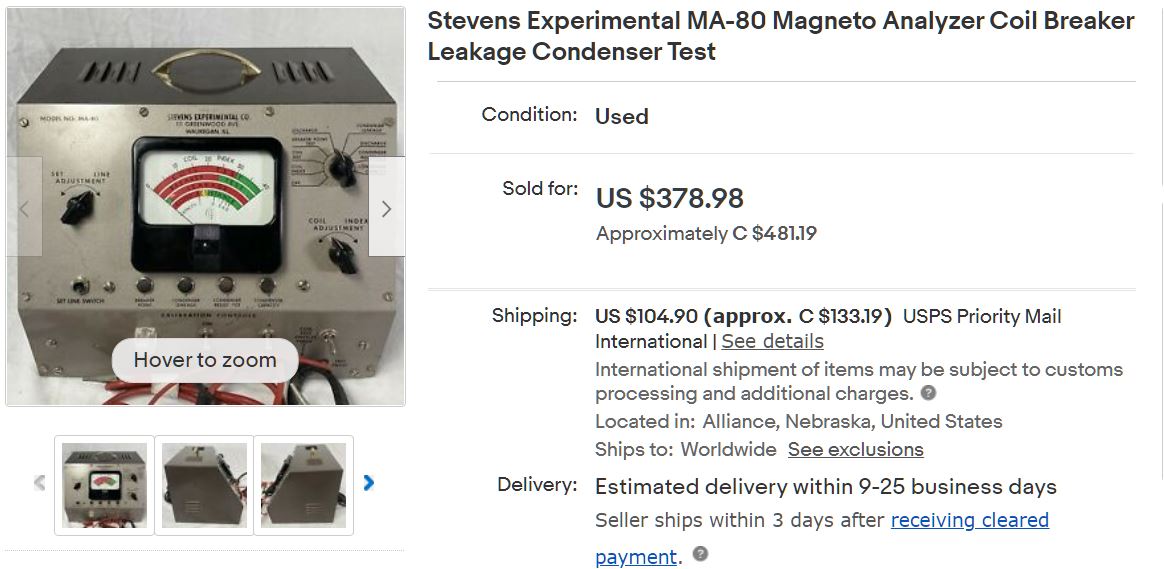Advance thumbnail strip with blue arrow
Image resolution: width=1164 pixels, height=569 pixels.
[x=369, y=483]
